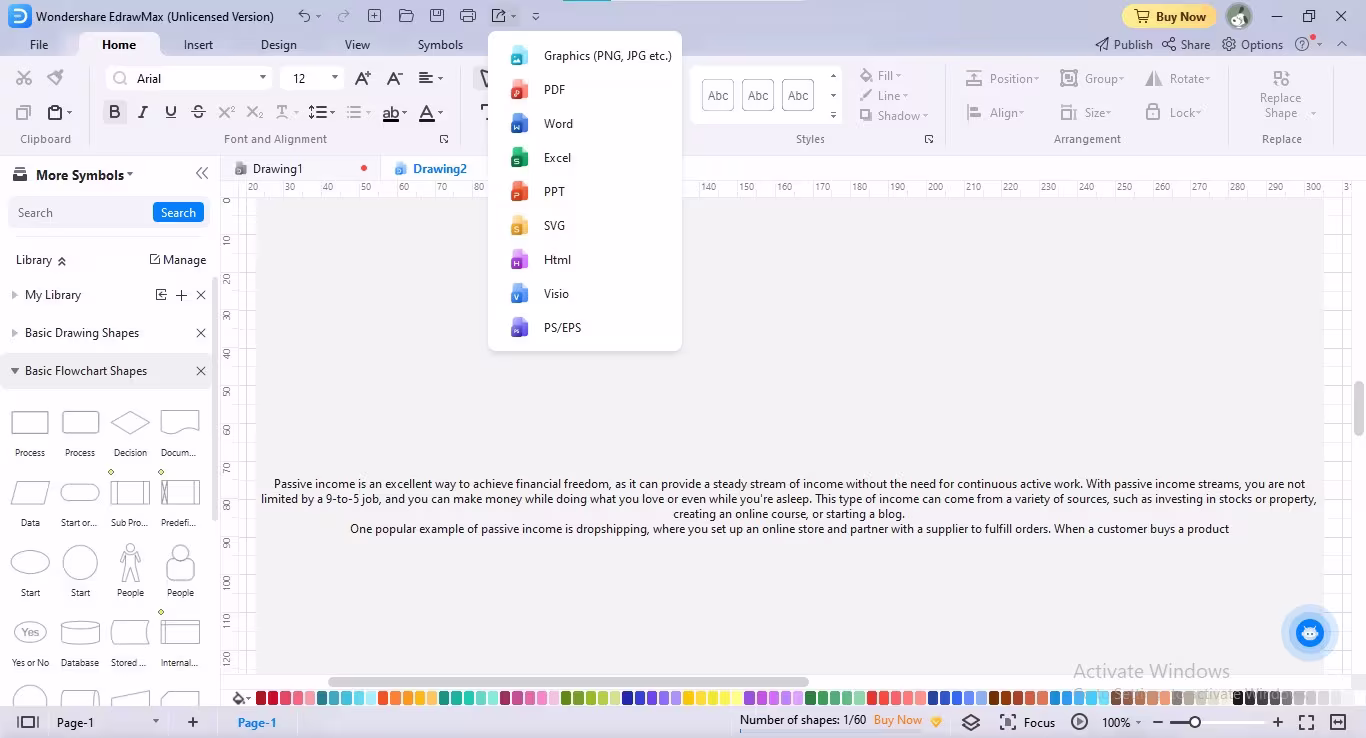Click the Copy icon in Clipboard
The width and height of the screenshot is (1366, 738).
coord(24,112)
